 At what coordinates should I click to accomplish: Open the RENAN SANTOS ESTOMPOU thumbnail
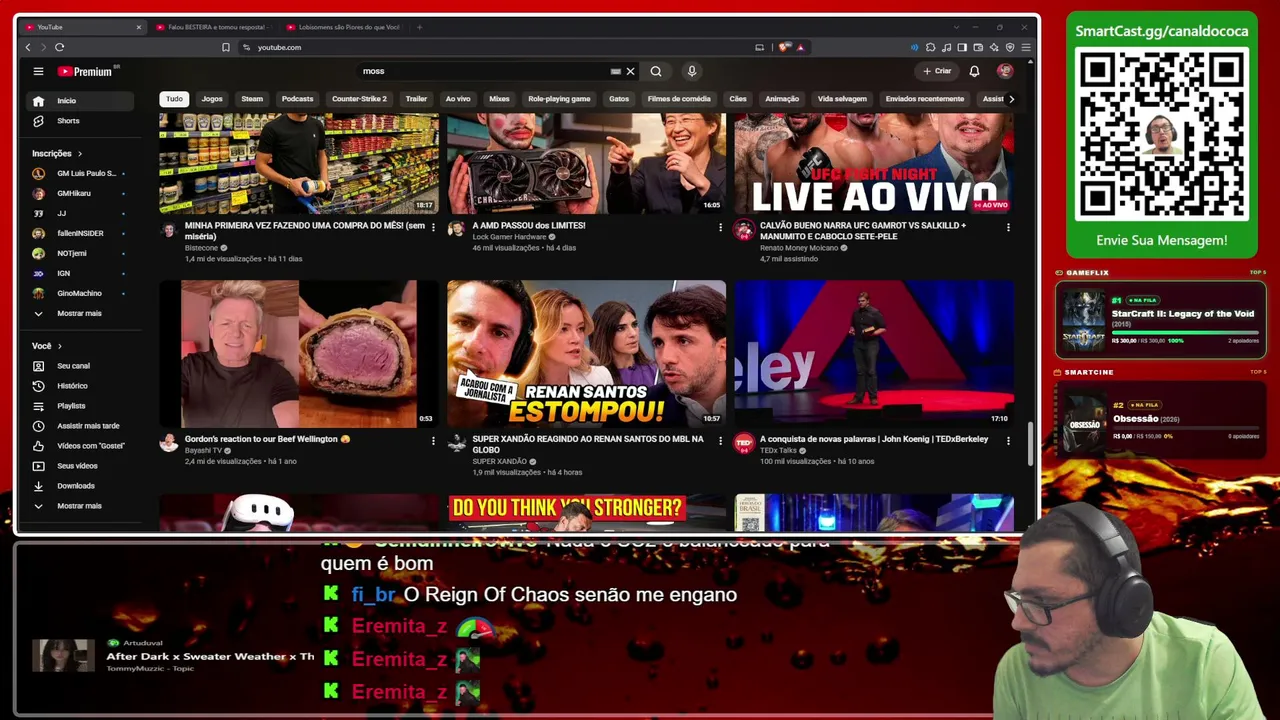pos(586,354)
